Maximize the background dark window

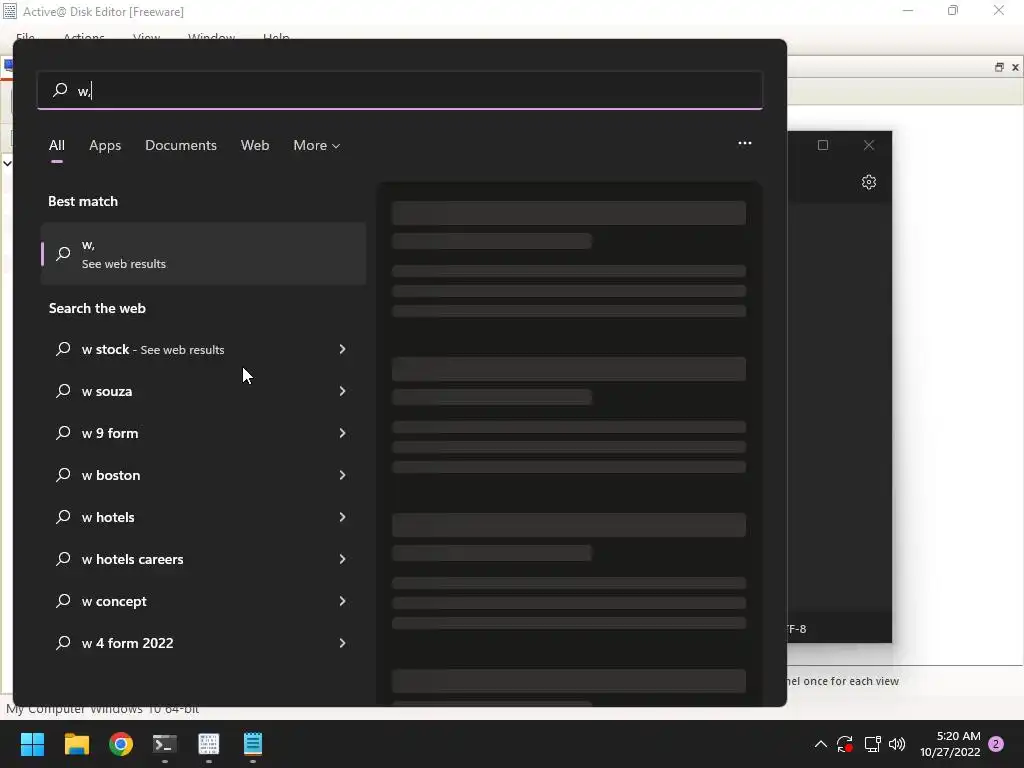[823, 145]
